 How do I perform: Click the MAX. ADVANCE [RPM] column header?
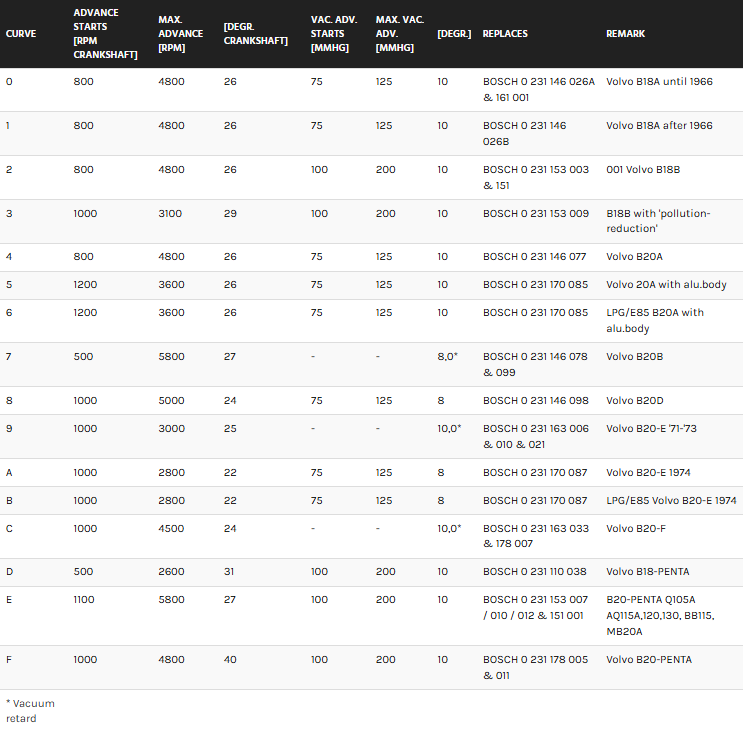coord(180,34)
